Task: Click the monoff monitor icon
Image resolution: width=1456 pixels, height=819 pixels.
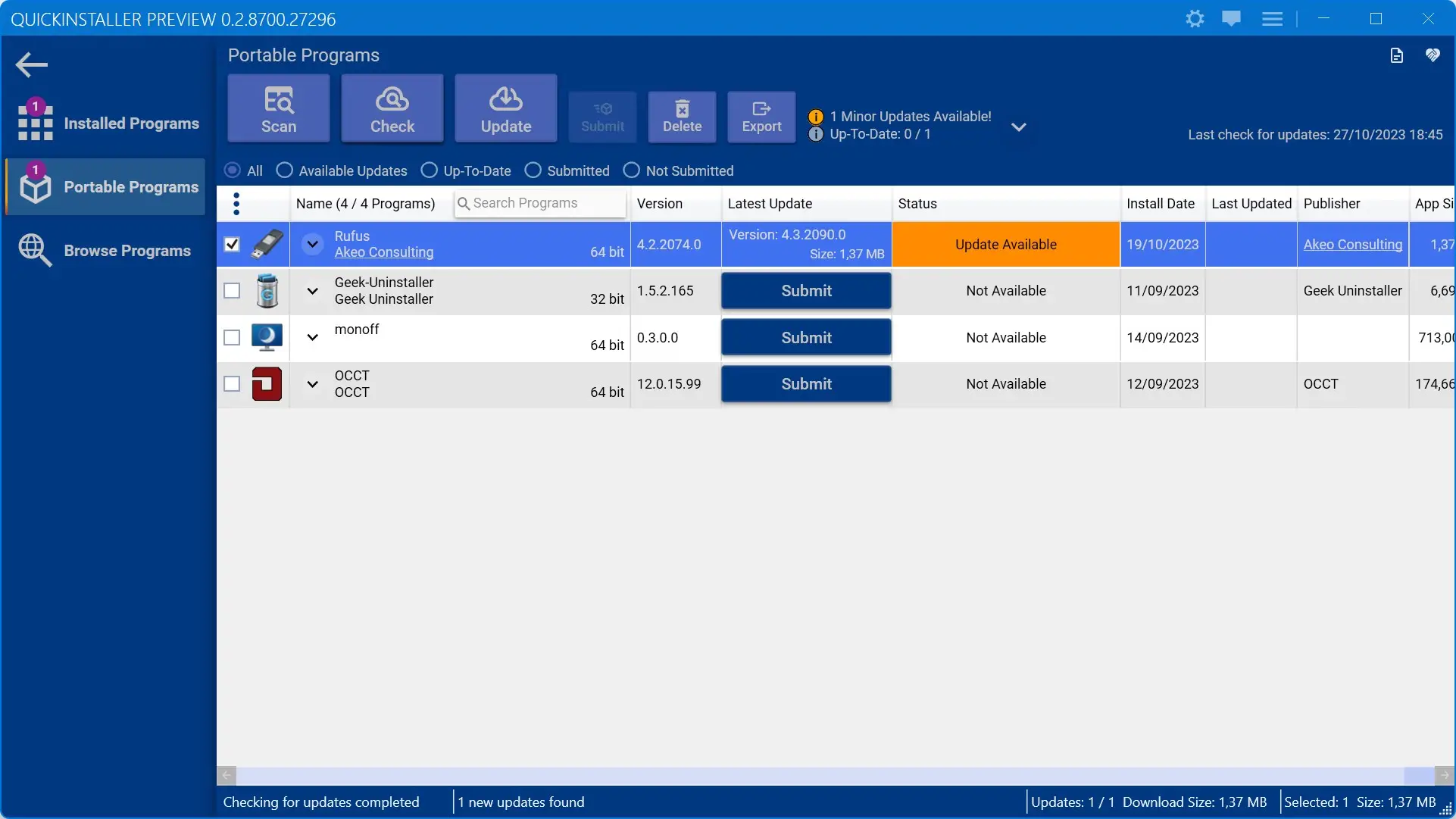Action: tap(267, 337)
